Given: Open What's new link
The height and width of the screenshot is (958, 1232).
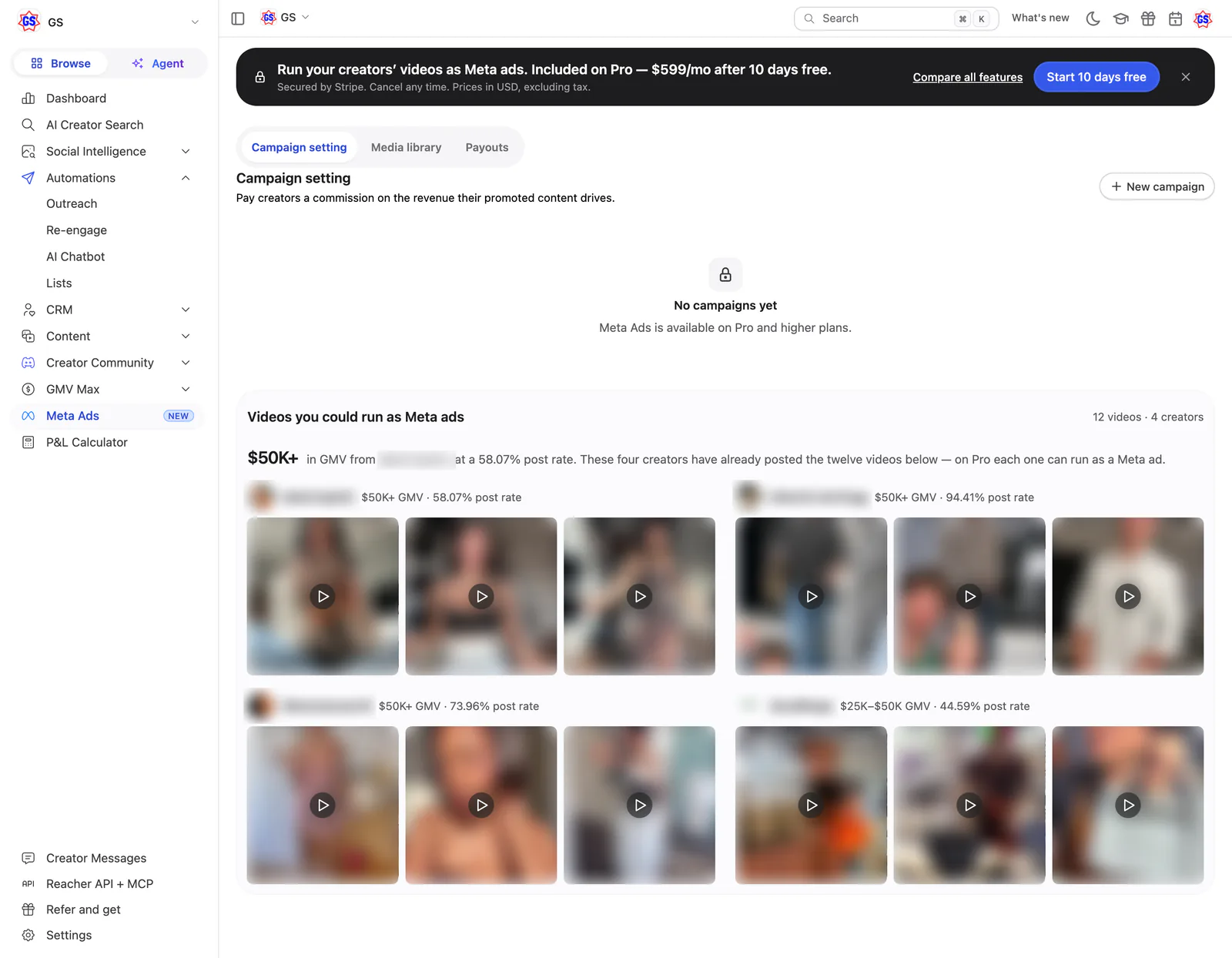Looking at the screenshot, I should (1040, 18).
